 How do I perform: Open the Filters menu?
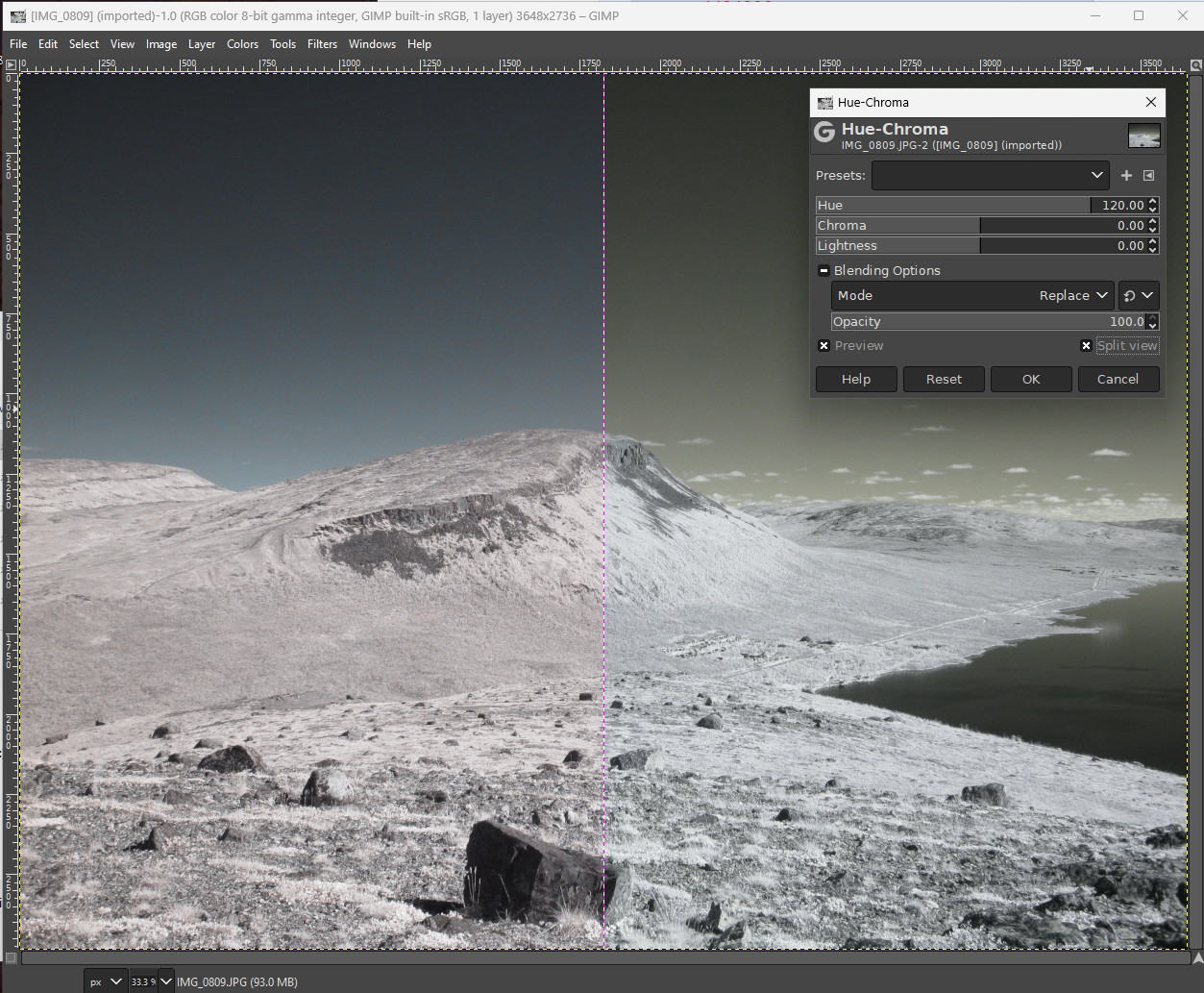pyautogui.click(x=322, y=44)
